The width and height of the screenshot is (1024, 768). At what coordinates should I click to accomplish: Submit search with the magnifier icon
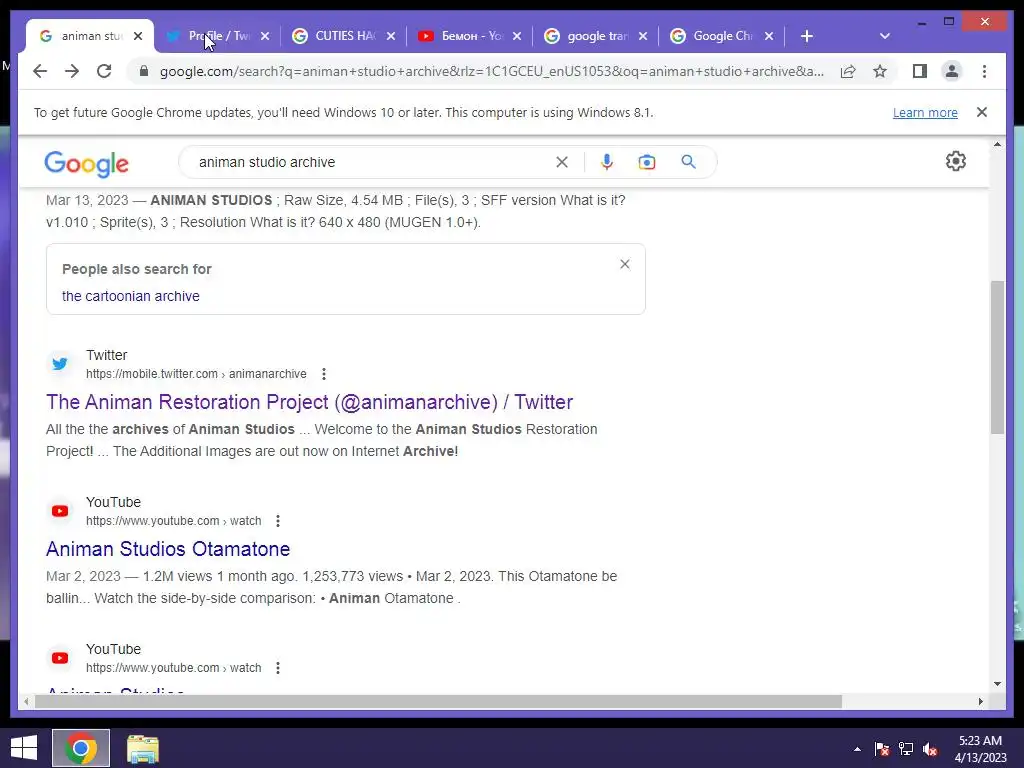(688, 162)
